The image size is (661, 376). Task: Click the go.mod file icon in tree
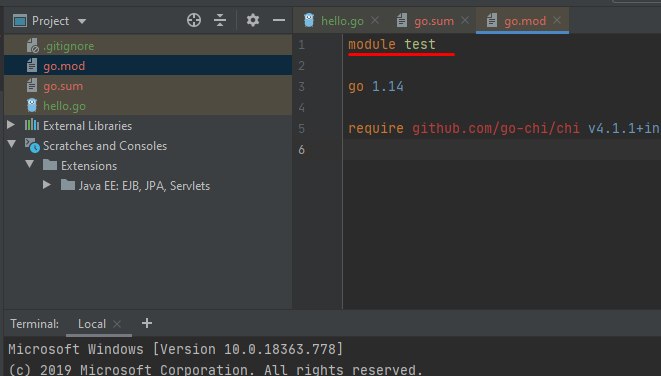point(32,66)
